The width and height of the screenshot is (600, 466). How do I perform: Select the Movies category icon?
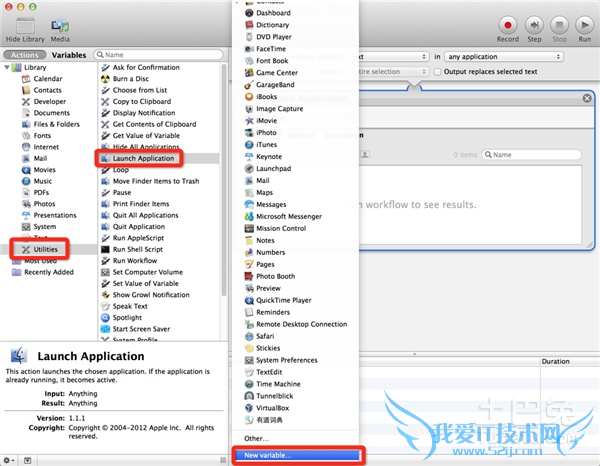[26, 170]
